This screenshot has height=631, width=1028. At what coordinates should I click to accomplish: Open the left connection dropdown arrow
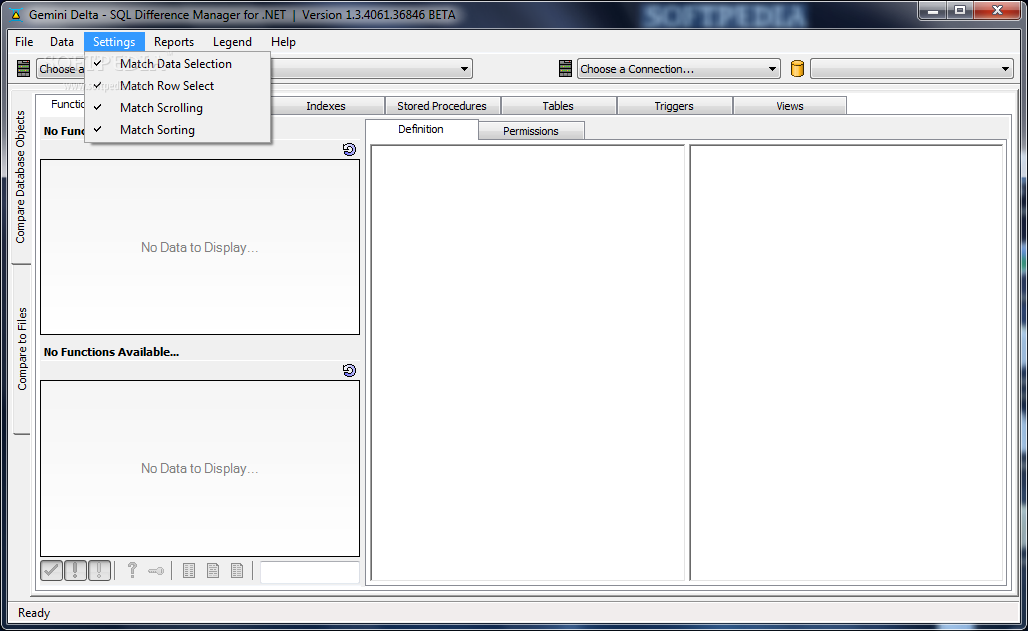click(464, 69)
